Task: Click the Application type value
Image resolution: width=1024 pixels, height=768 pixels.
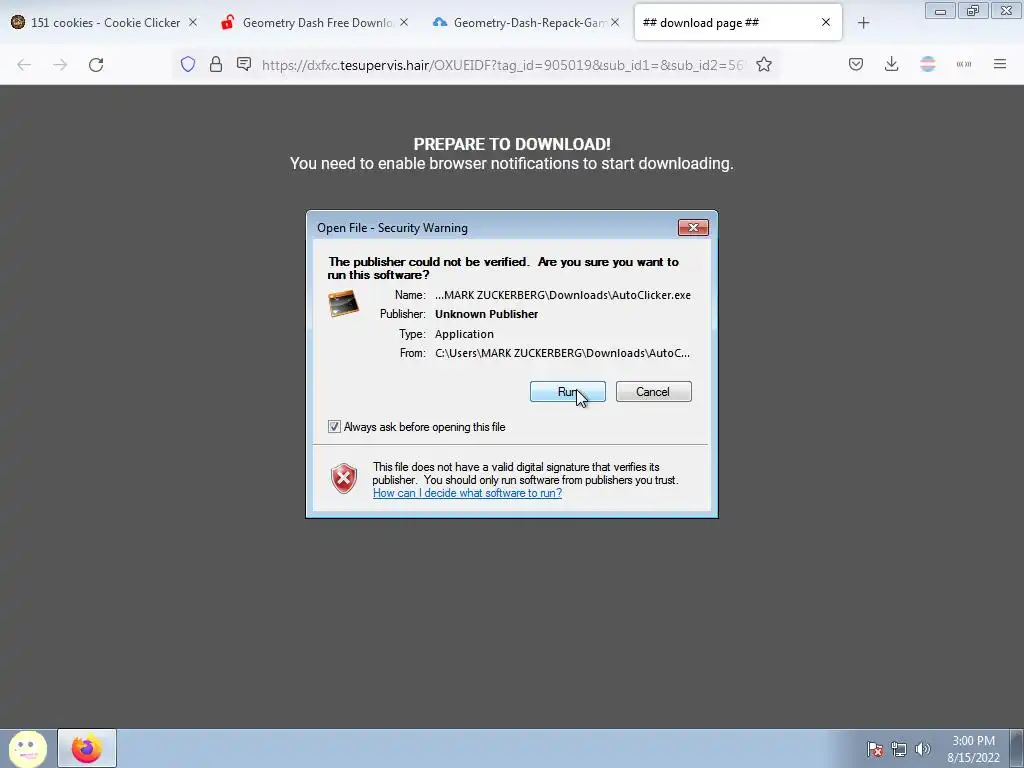Action: tap(464, 334)
